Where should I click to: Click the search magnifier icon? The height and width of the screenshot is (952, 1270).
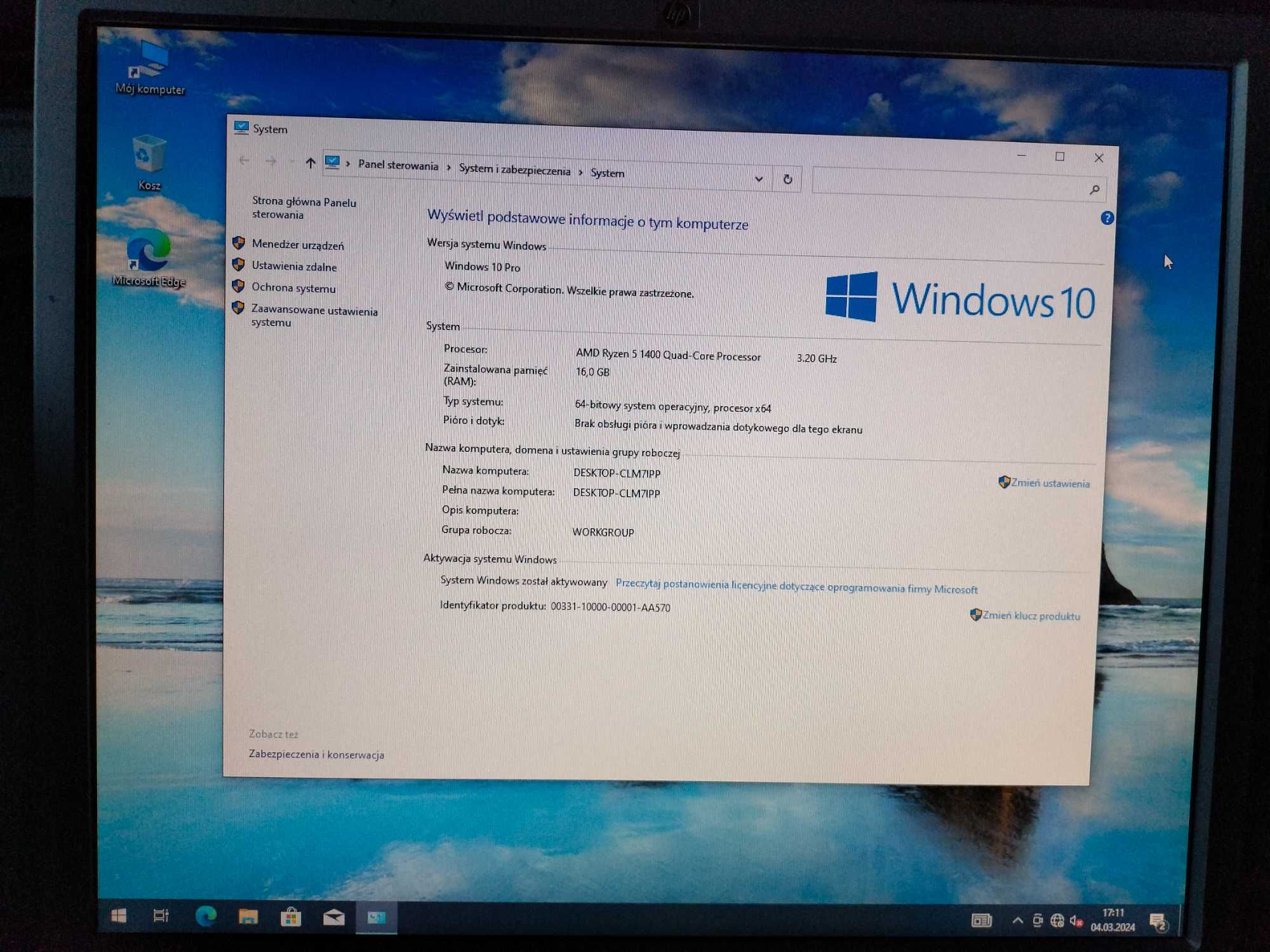[1094, 189]
